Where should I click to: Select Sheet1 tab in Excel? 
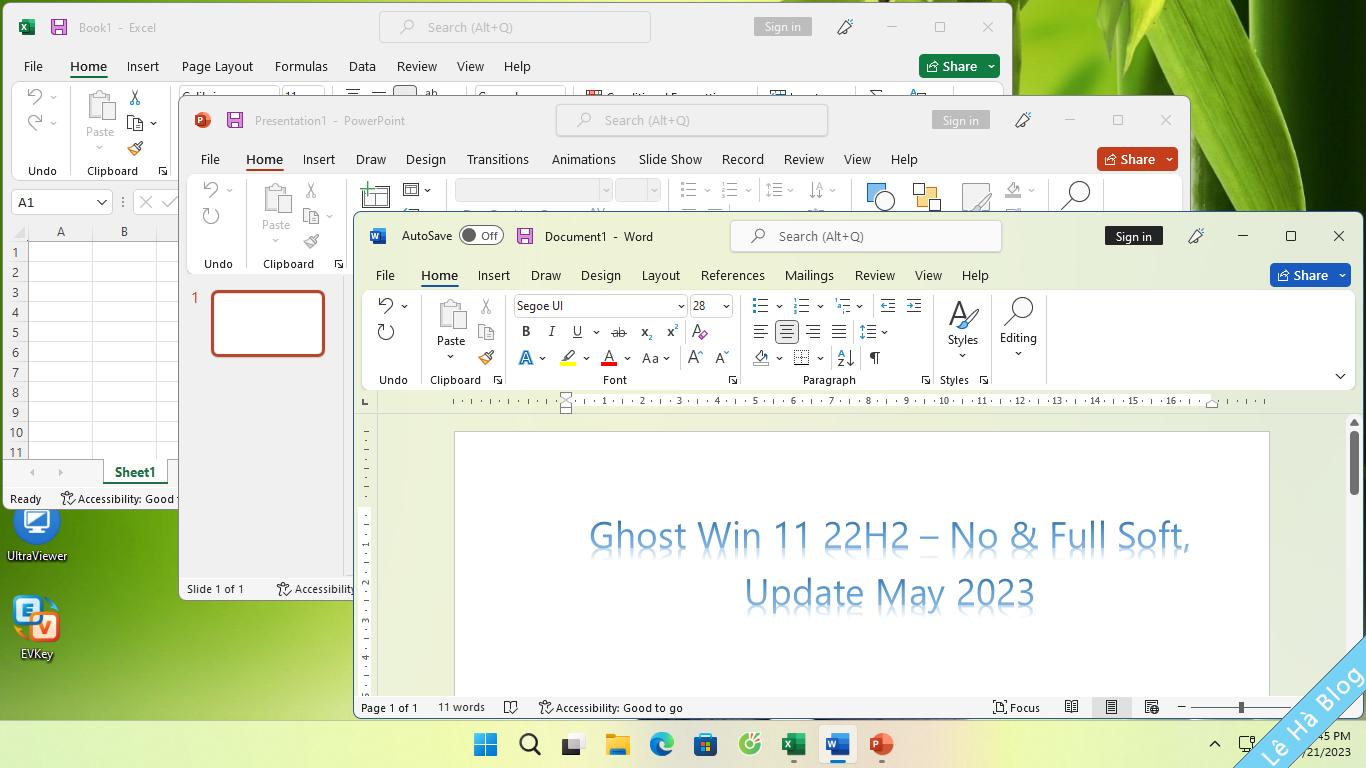134,472
